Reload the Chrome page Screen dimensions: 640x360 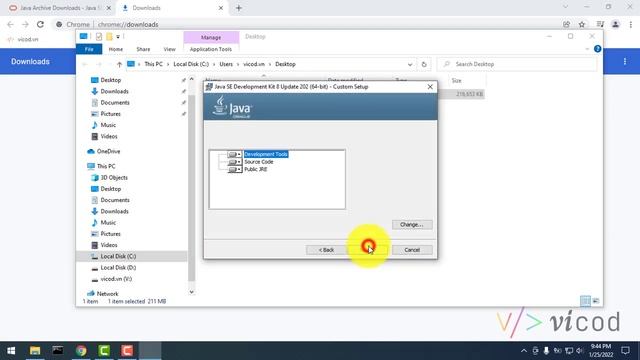click(40, 24)
